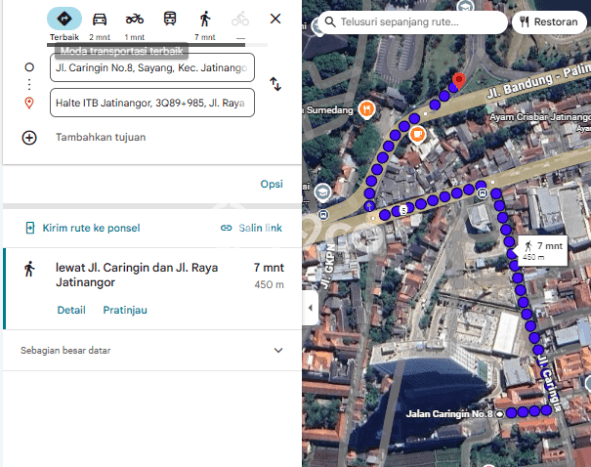This screenshot has width=591, height=467.
Task: Expand the Sebagian besar datar elevation section
Action: [152, 350]
